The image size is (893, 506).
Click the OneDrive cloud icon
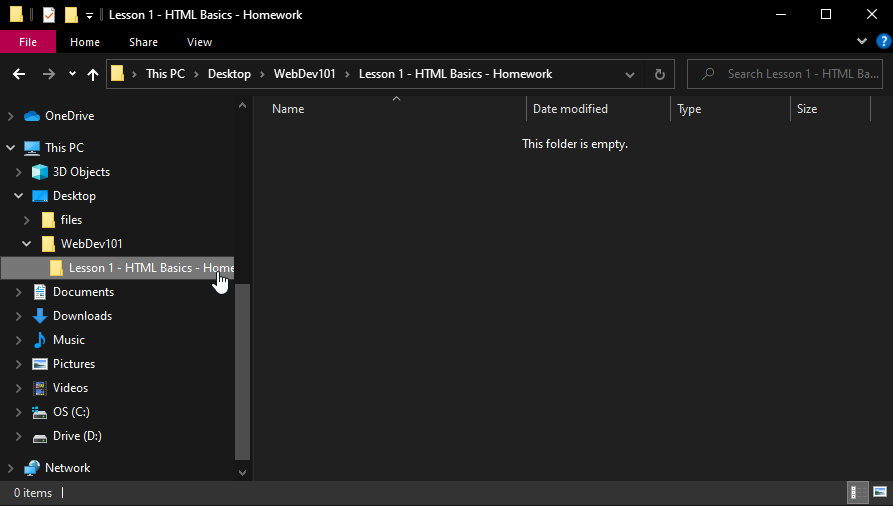pos(32,116)
